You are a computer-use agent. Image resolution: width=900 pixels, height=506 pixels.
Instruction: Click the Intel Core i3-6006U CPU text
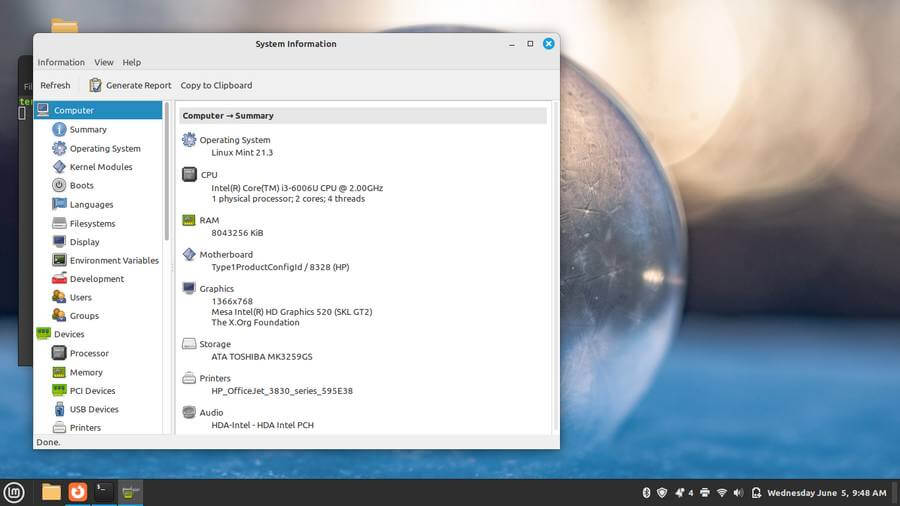tap(297, 188)
